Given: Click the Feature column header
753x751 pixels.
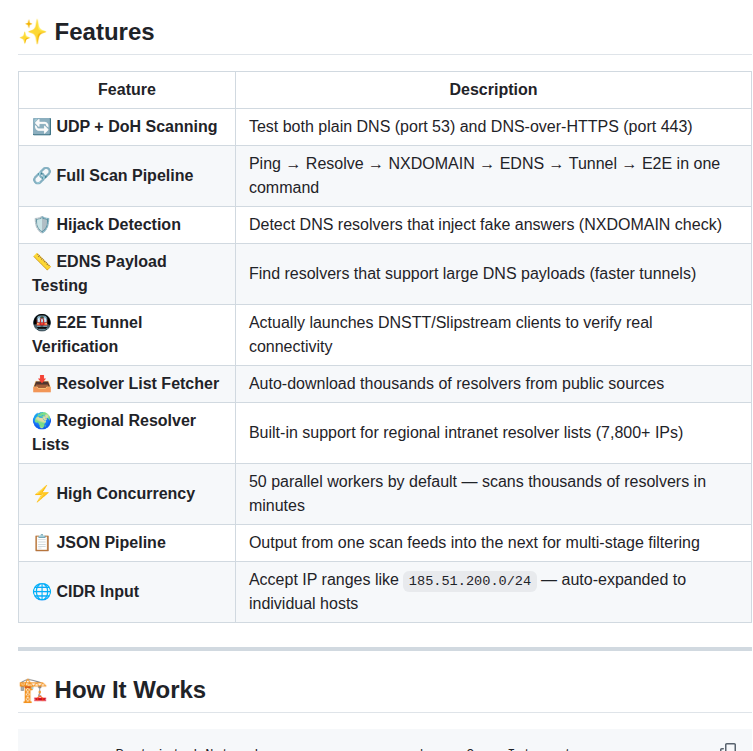Looking at the screenshot, I should tap(127, 90).
